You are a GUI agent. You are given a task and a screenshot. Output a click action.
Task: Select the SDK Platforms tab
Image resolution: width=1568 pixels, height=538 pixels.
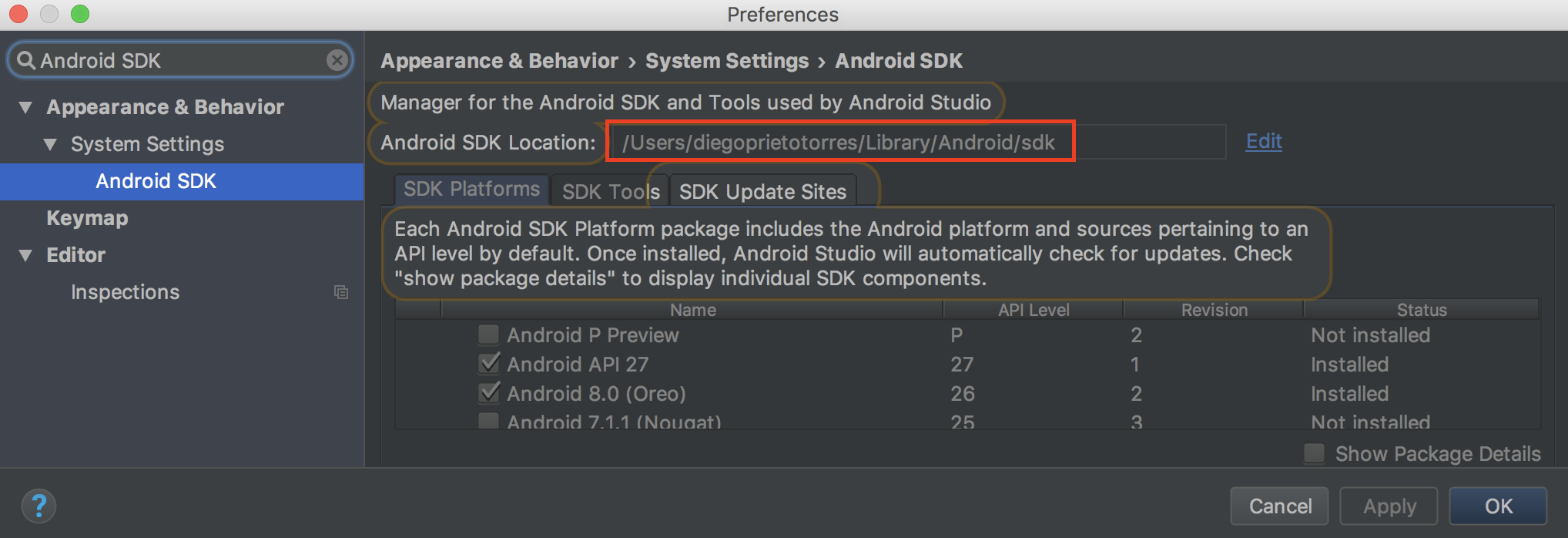coord(471,190)
